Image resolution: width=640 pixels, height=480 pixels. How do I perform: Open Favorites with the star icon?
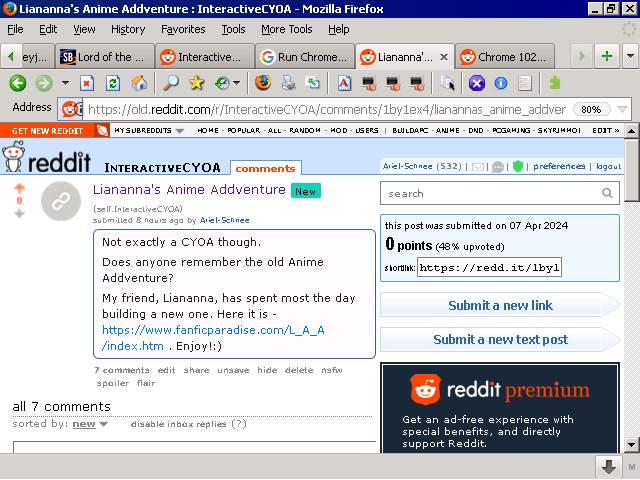[196, 83]
